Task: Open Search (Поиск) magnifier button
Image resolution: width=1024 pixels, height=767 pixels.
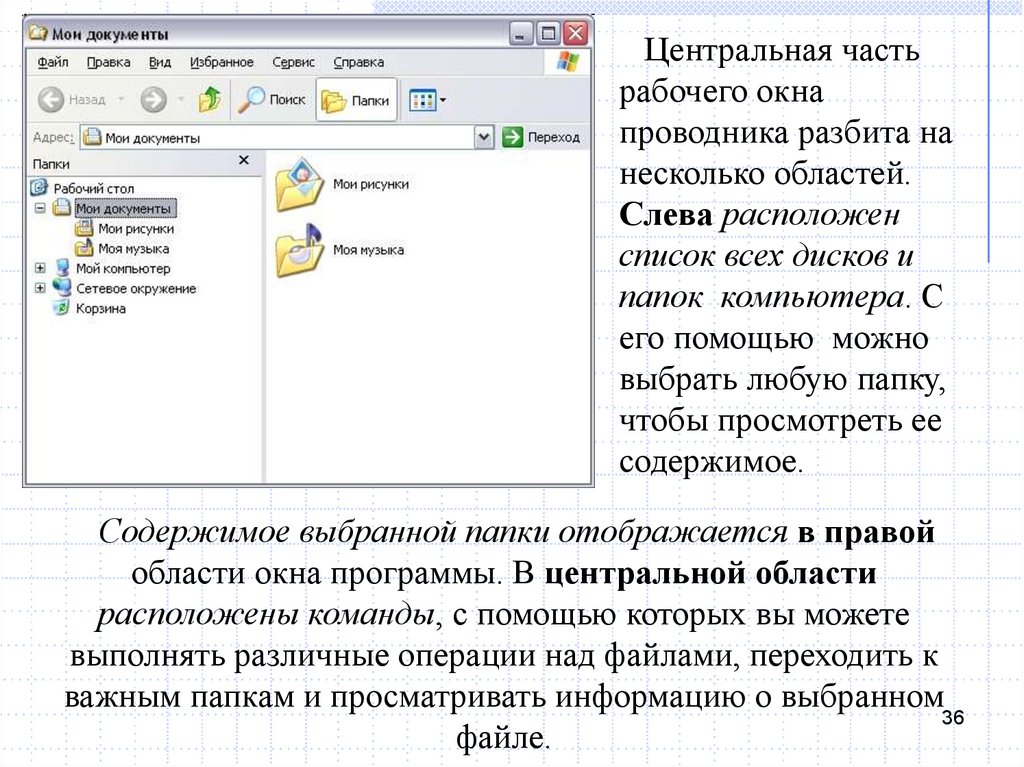Action: pos(271,99)
